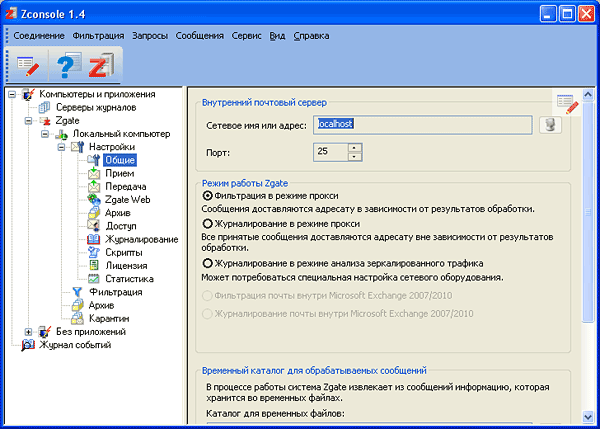The image size is (600, 429).
Task: Click the Журналирование book icon
Action: [x=94, y=239]
